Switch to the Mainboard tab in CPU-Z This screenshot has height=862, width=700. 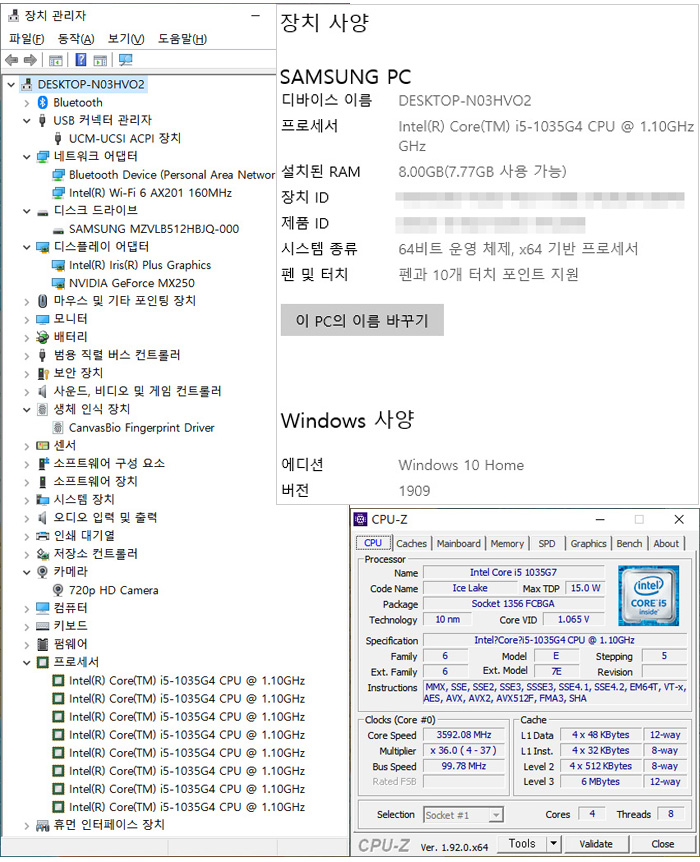click(x=459, y=543)
